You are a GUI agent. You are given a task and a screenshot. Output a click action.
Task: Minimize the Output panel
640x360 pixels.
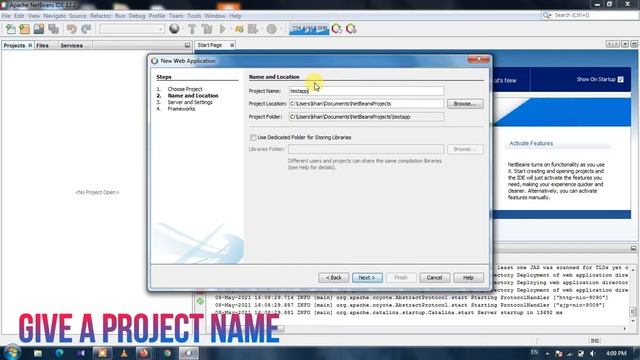(633, 248)
